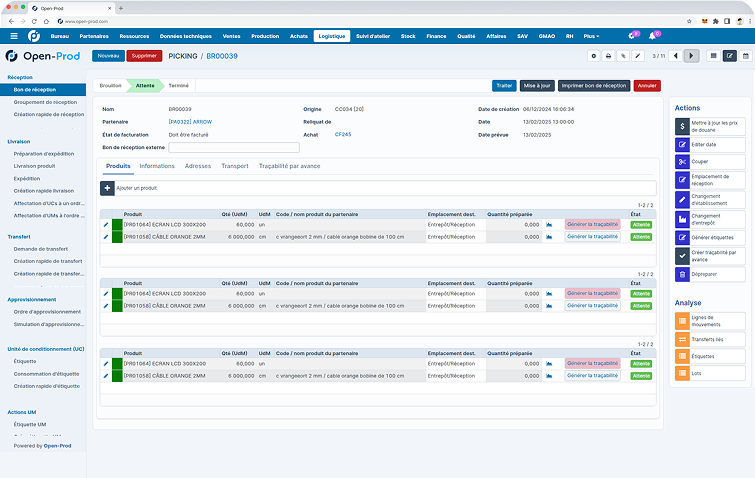Click the Couper scissors action
The image size is (755, 478).
point(710,162)
